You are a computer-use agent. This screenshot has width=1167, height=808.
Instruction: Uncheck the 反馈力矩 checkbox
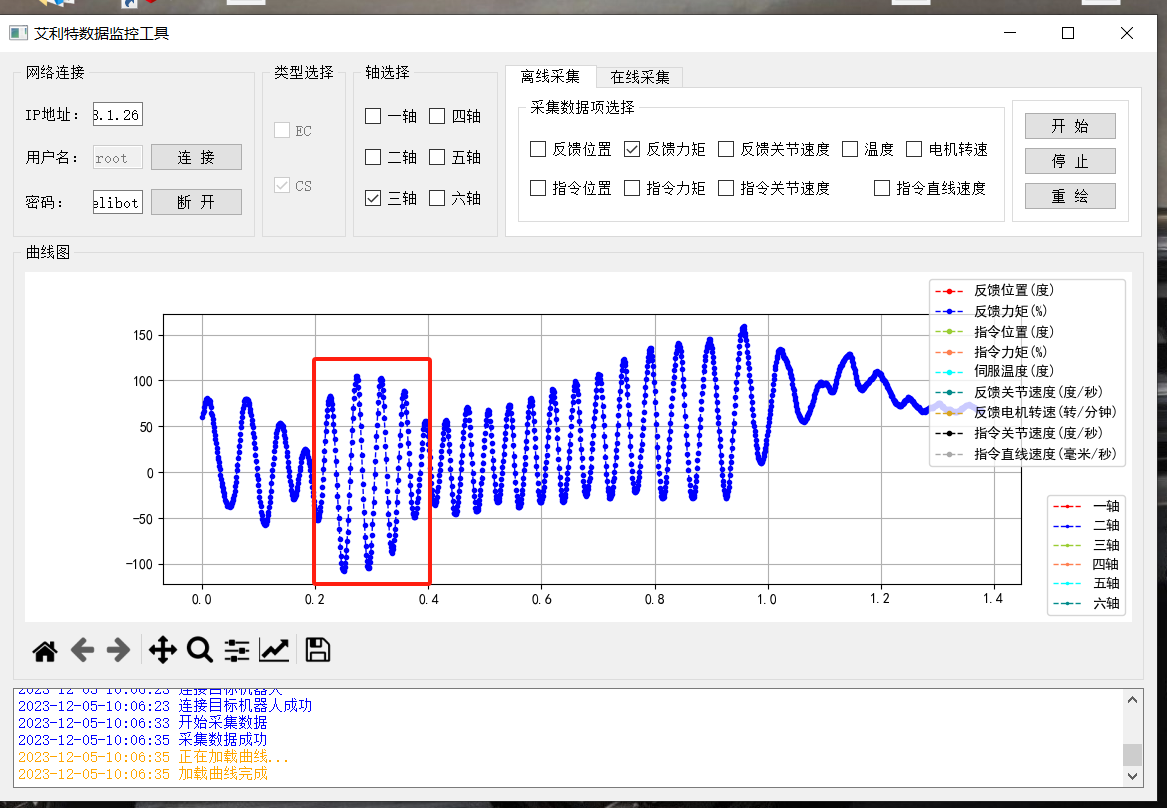tap(632, 150)
